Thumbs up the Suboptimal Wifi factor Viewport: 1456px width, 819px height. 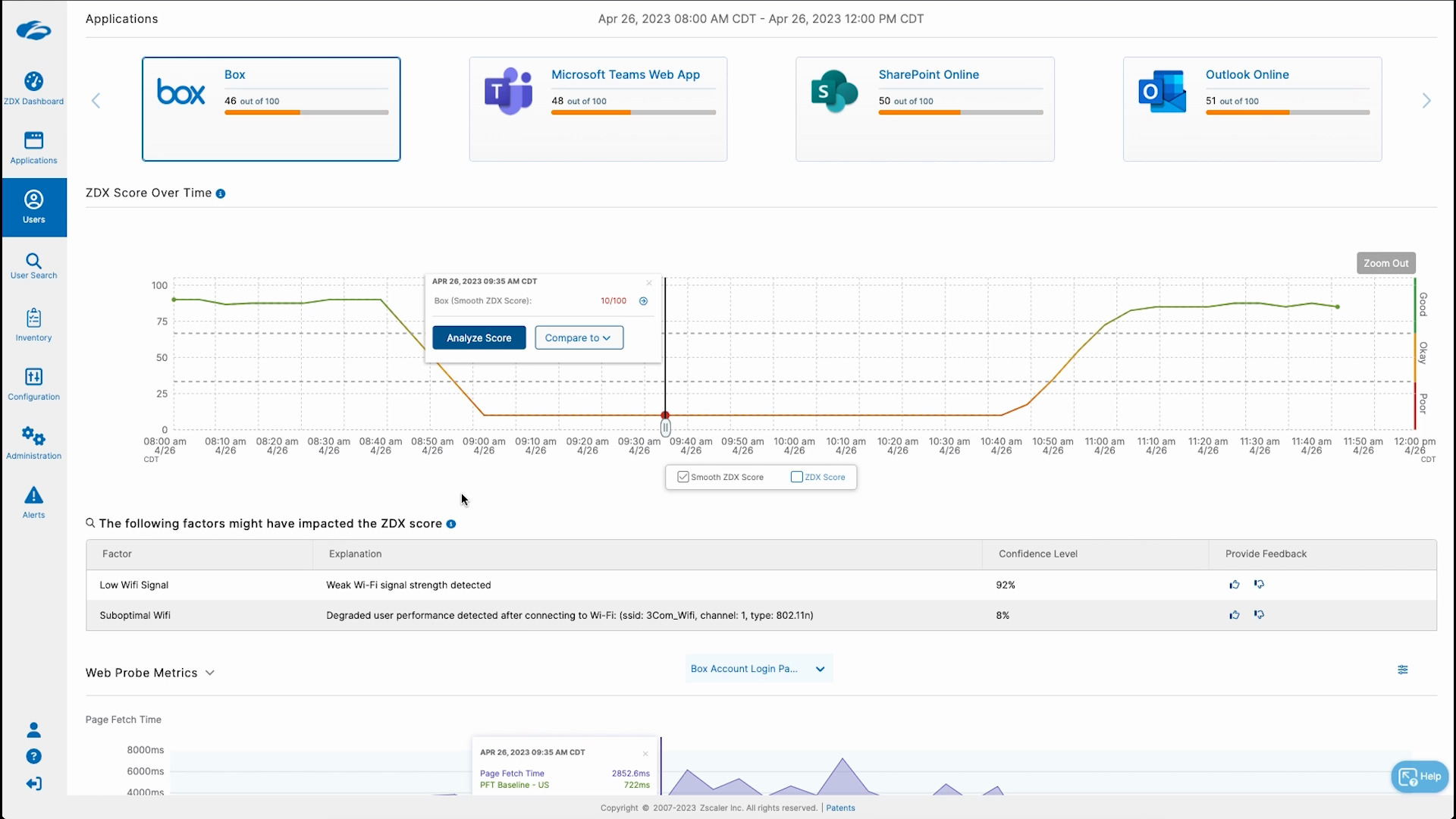coord(1235,615)
